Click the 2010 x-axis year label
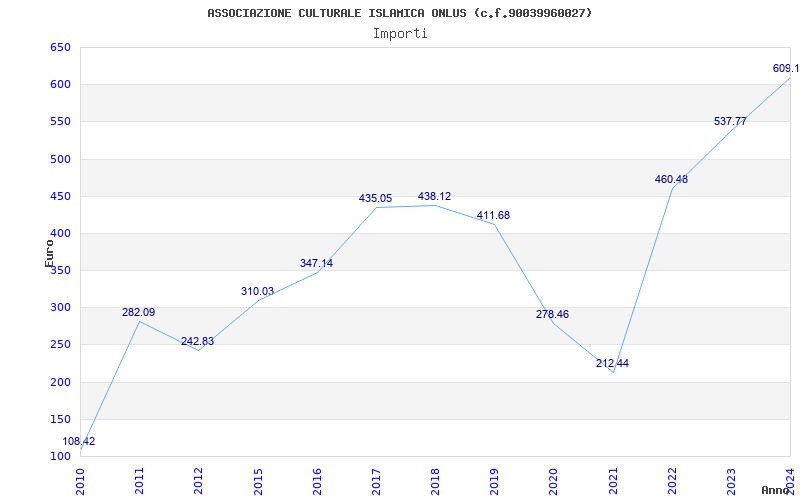The width and height of the screenshot is (800, 500). point(81,482)
